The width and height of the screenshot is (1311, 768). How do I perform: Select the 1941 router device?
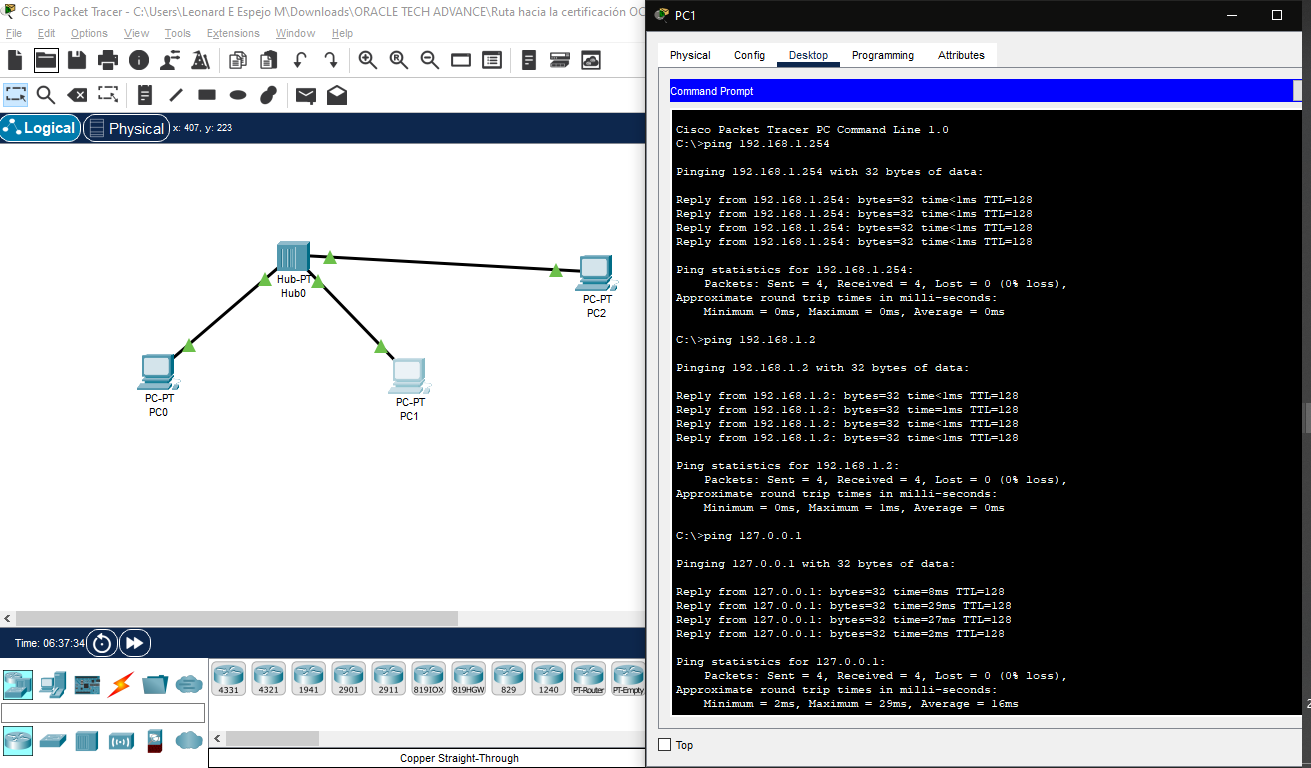tap(309, 678)
